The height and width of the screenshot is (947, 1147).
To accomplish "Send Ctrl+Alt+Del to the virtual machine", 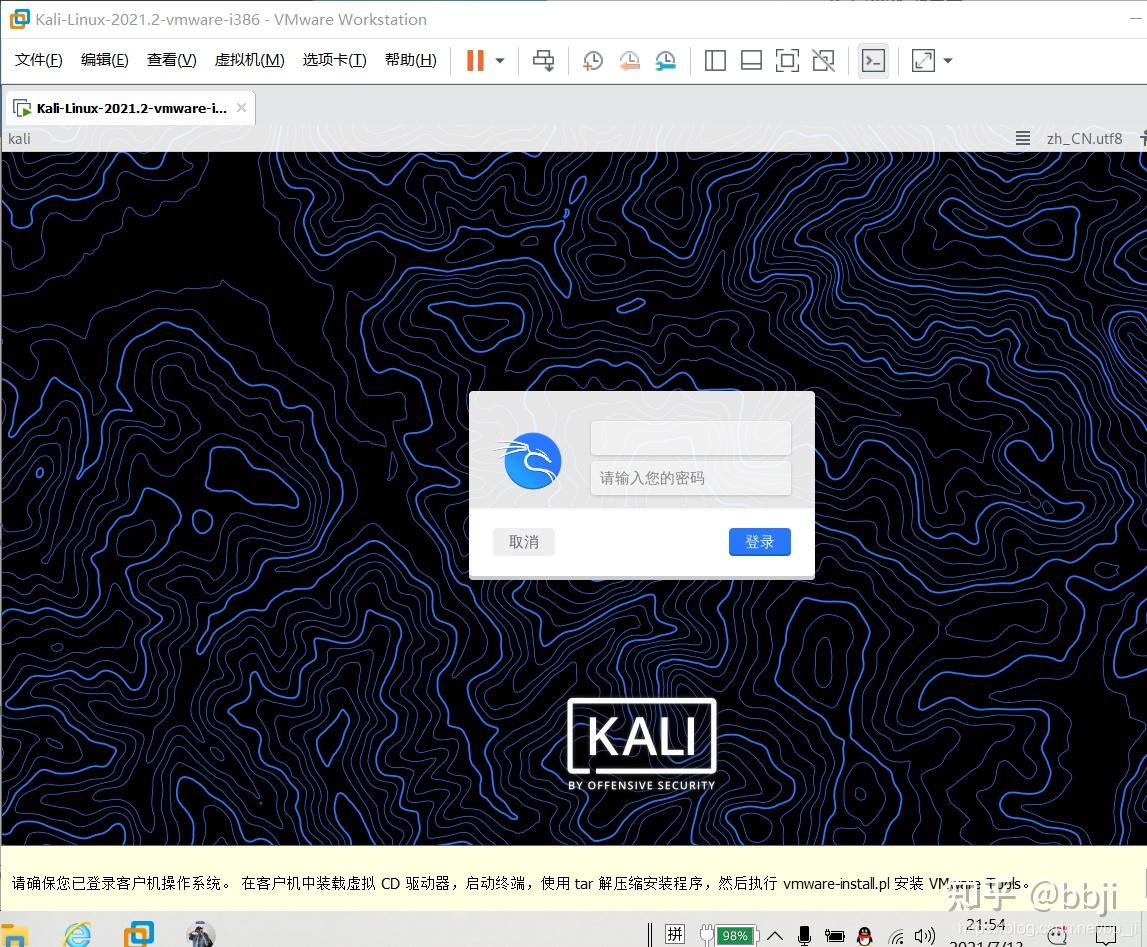I will [544, 60].
